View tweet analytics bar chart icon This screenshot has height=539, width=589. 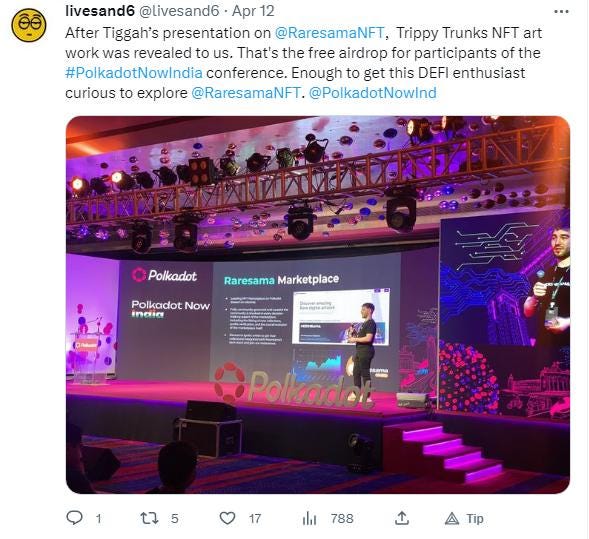pos(309,519)
